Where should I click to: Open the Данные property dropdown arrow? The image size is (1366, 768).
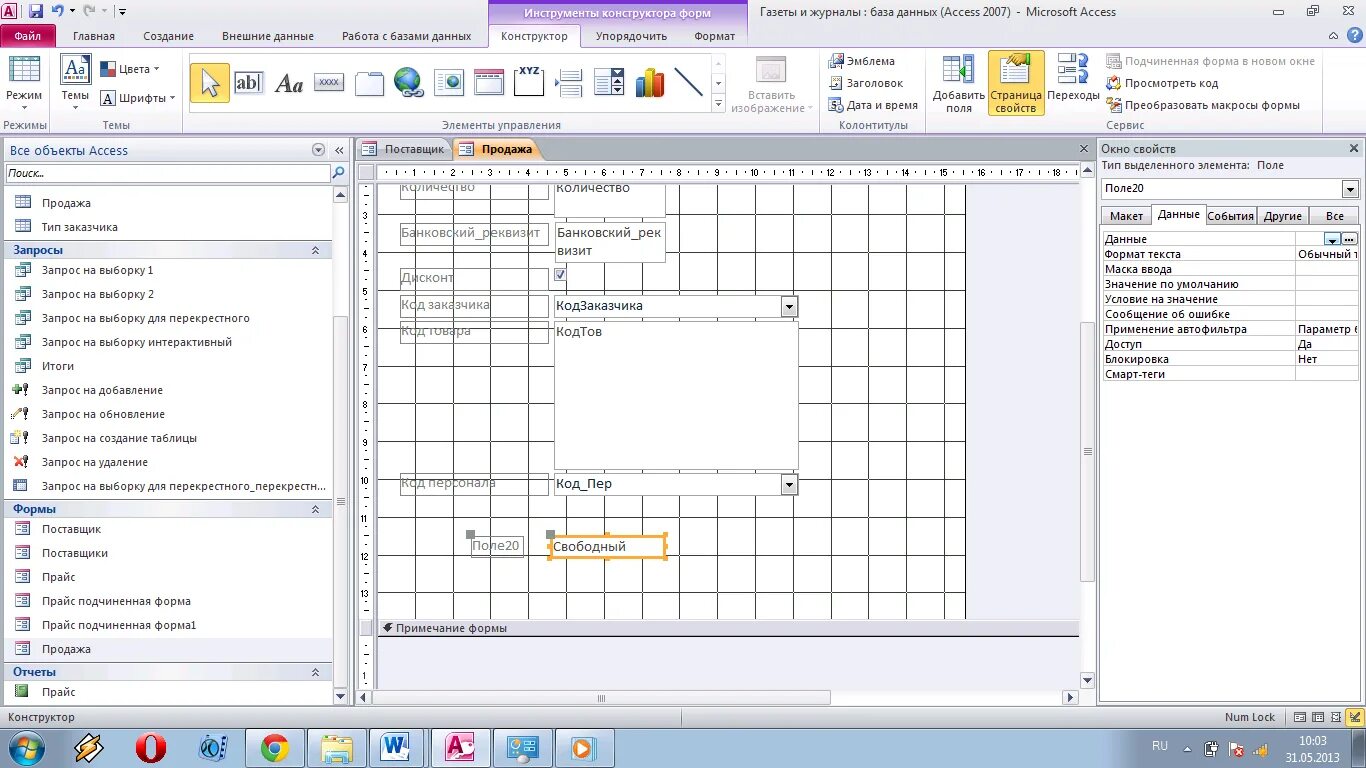tap(1332, 239)
